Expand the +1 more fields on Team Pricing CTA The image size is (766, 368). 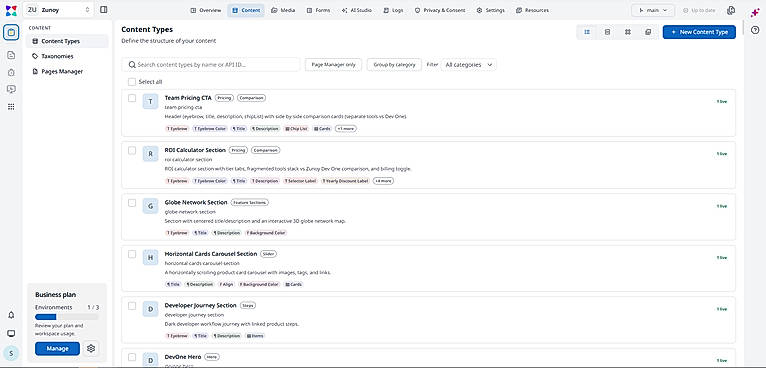click(346, 129)
